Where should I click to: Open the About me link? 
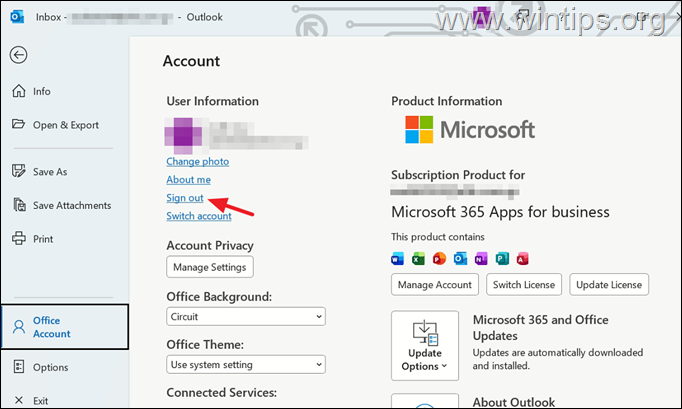tap(188, 180)
